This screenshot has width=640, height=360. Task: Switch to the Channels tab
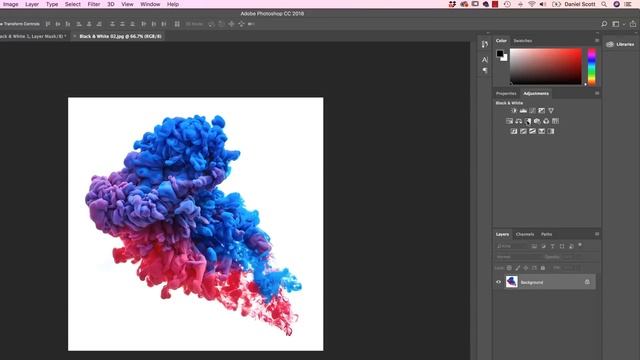coord(525,234)
